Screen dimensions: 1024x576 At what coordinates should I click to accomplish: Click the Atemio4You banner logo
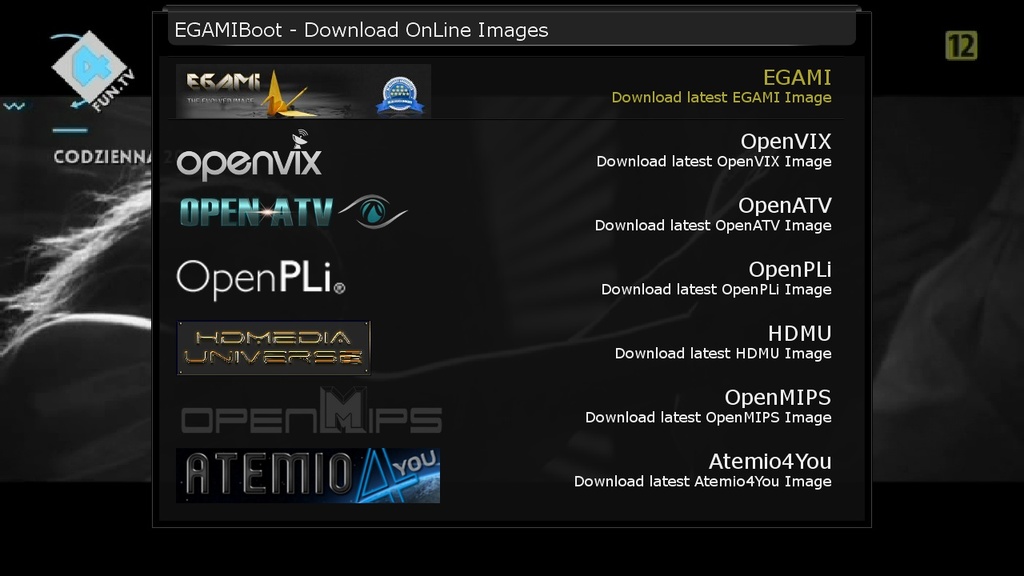pos(308,475)
